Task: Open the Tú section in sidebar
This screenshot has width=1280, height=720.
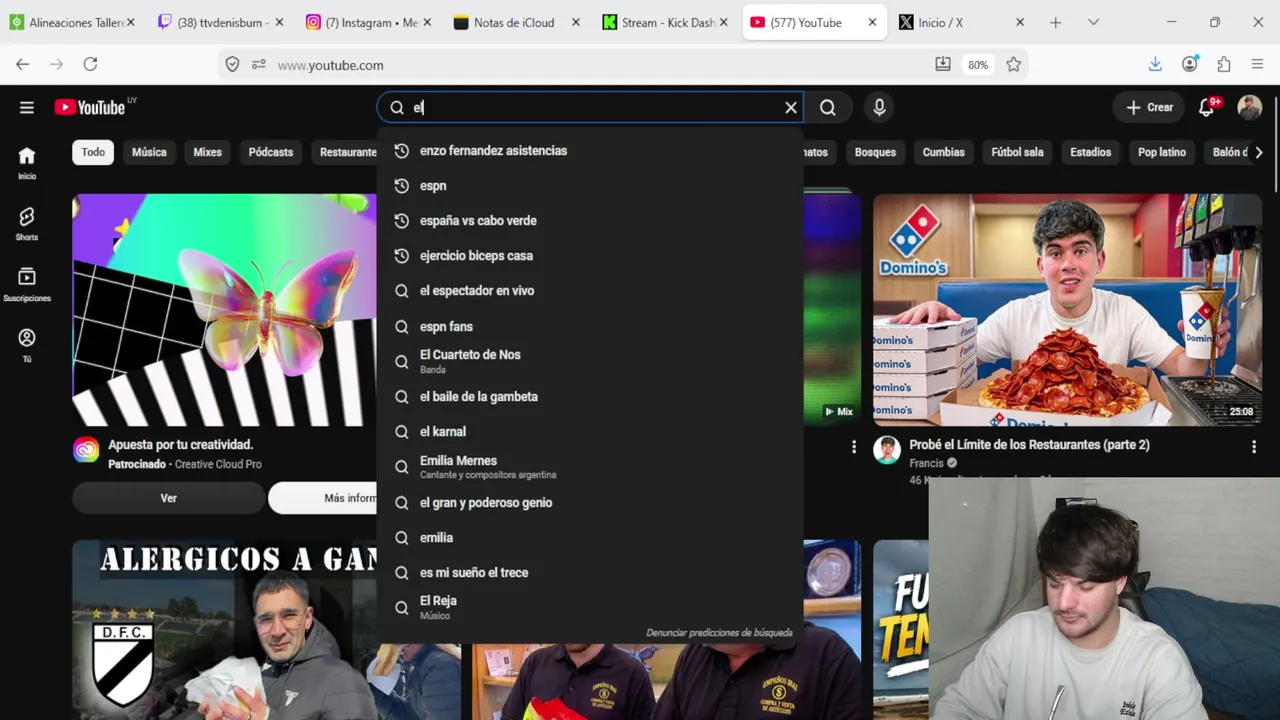Action: [x=27, y=346]
